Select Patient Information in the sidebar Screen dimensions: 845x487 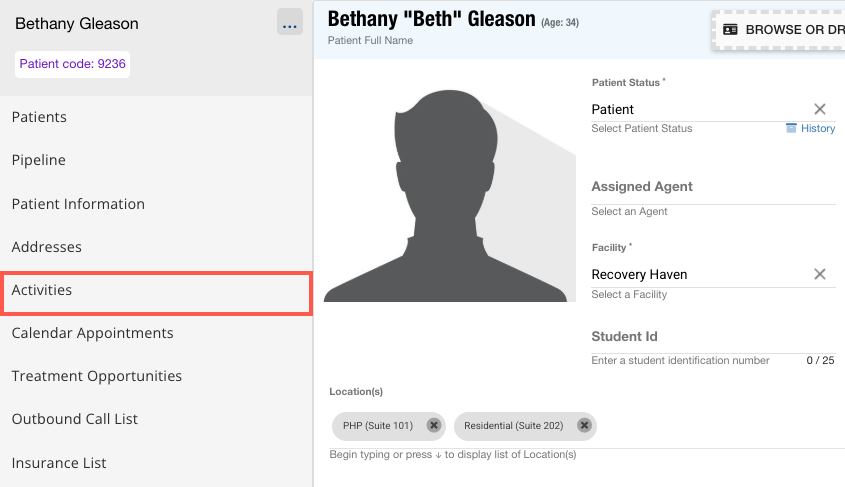(78, 204)
